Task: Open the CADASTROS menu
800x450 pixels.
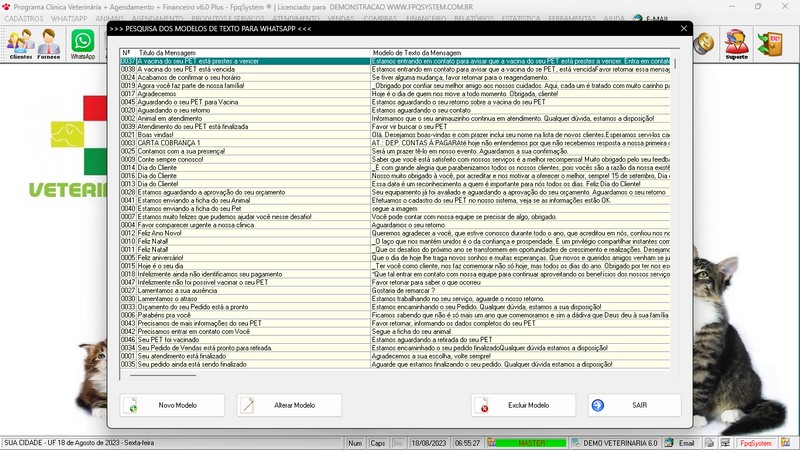Action: [23, 18]
